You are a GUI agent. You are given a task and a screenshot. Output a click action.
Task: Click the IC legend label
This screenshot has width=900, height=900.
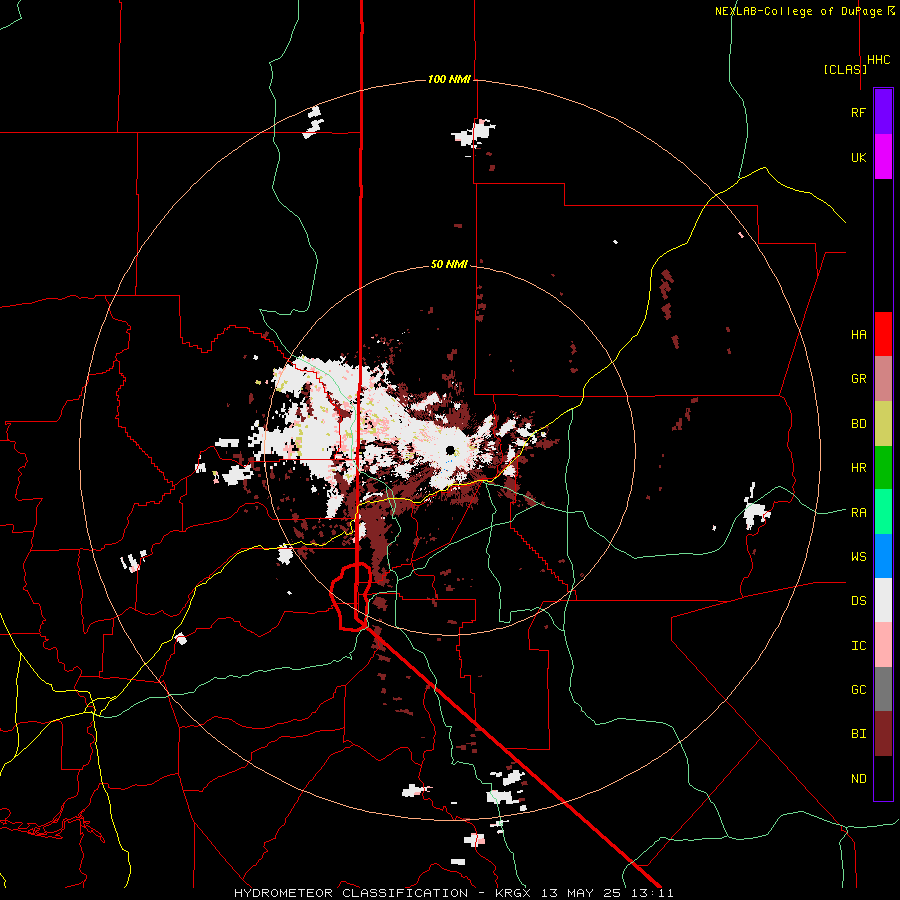858,645
